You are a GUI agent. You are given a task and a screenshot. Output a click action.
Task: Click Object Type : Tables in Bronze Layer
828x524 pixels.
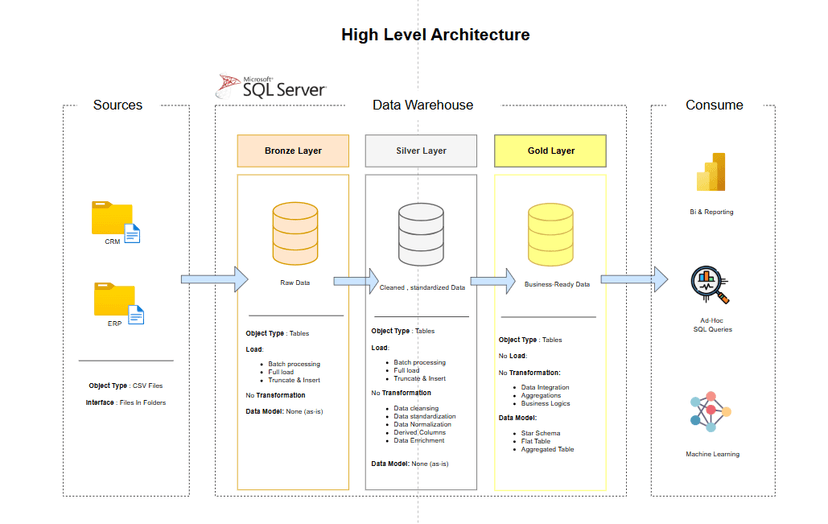[277, 333]
